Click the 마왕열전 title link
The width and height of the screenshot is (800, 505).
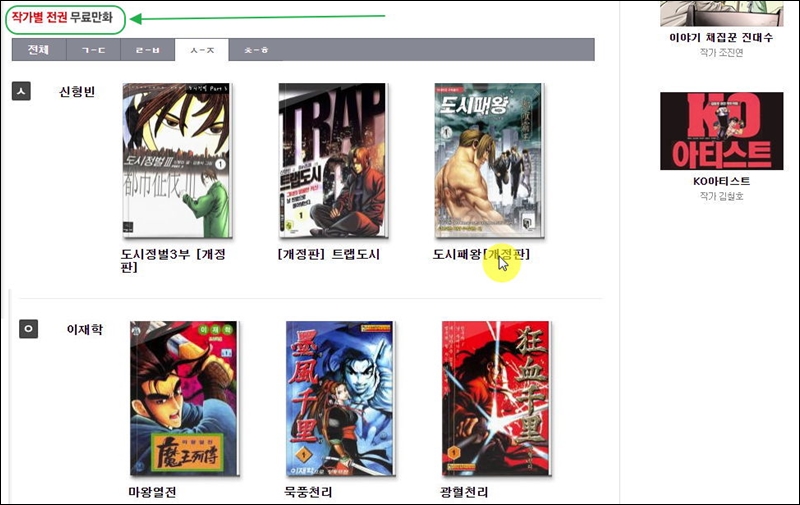[x=152, y=492]
